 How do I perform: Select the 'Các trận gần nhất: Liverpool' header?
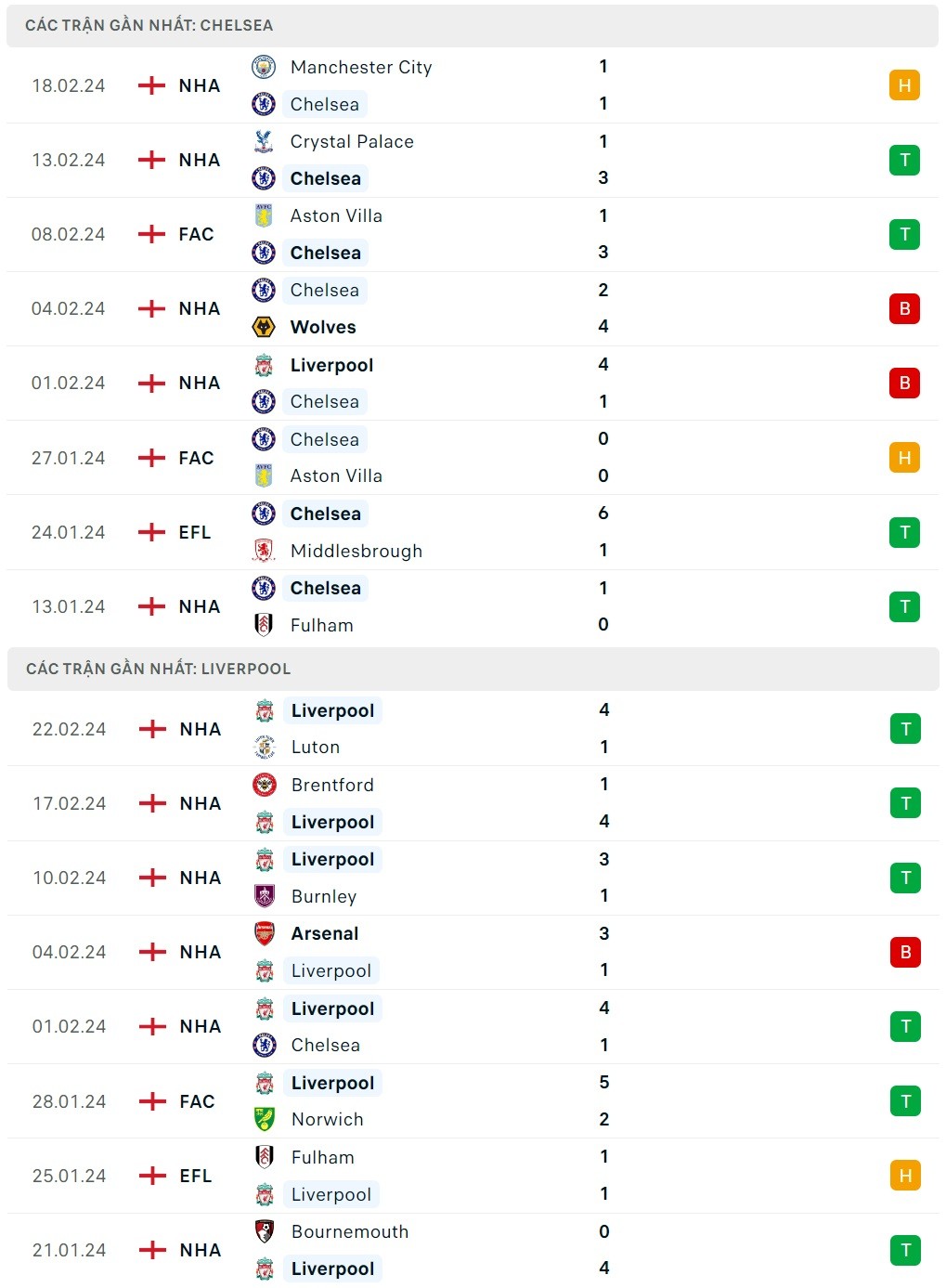point(159,669)
